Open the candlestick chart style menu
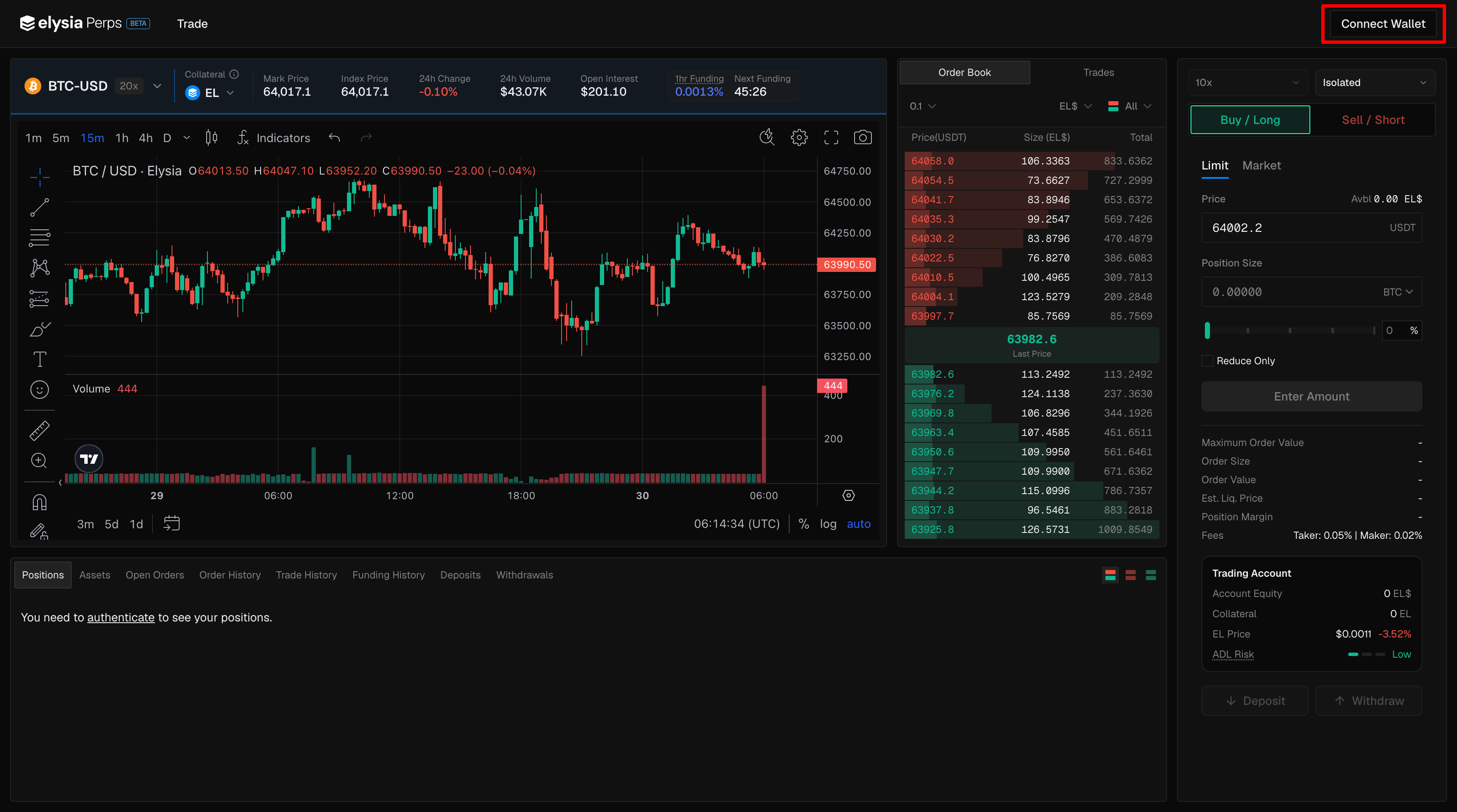This screenshot has width=1457, height=812. [x=212, y=137]
